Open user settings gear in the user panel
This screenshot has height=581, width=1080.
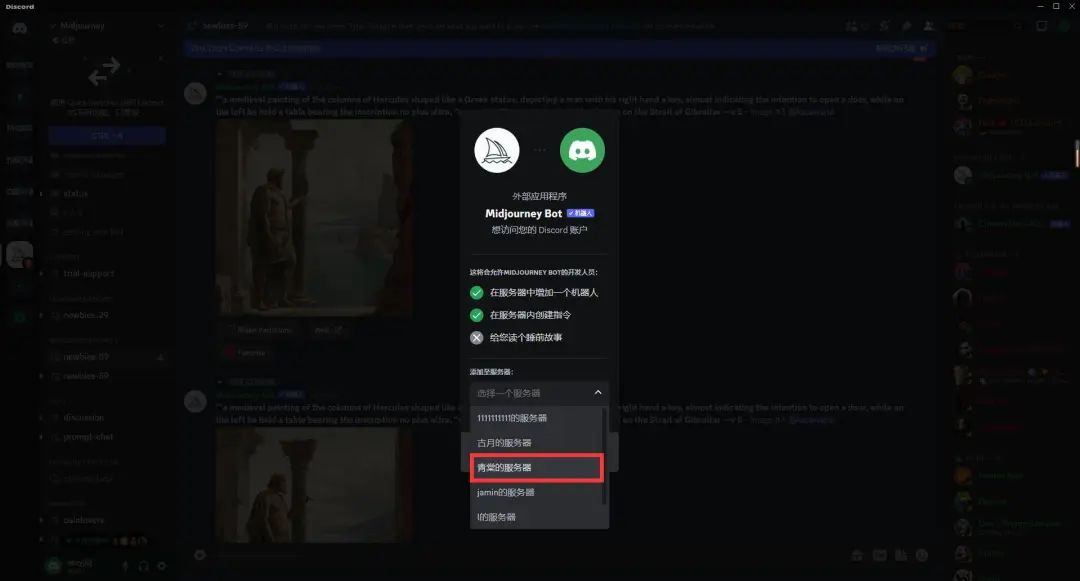[162, 566]
